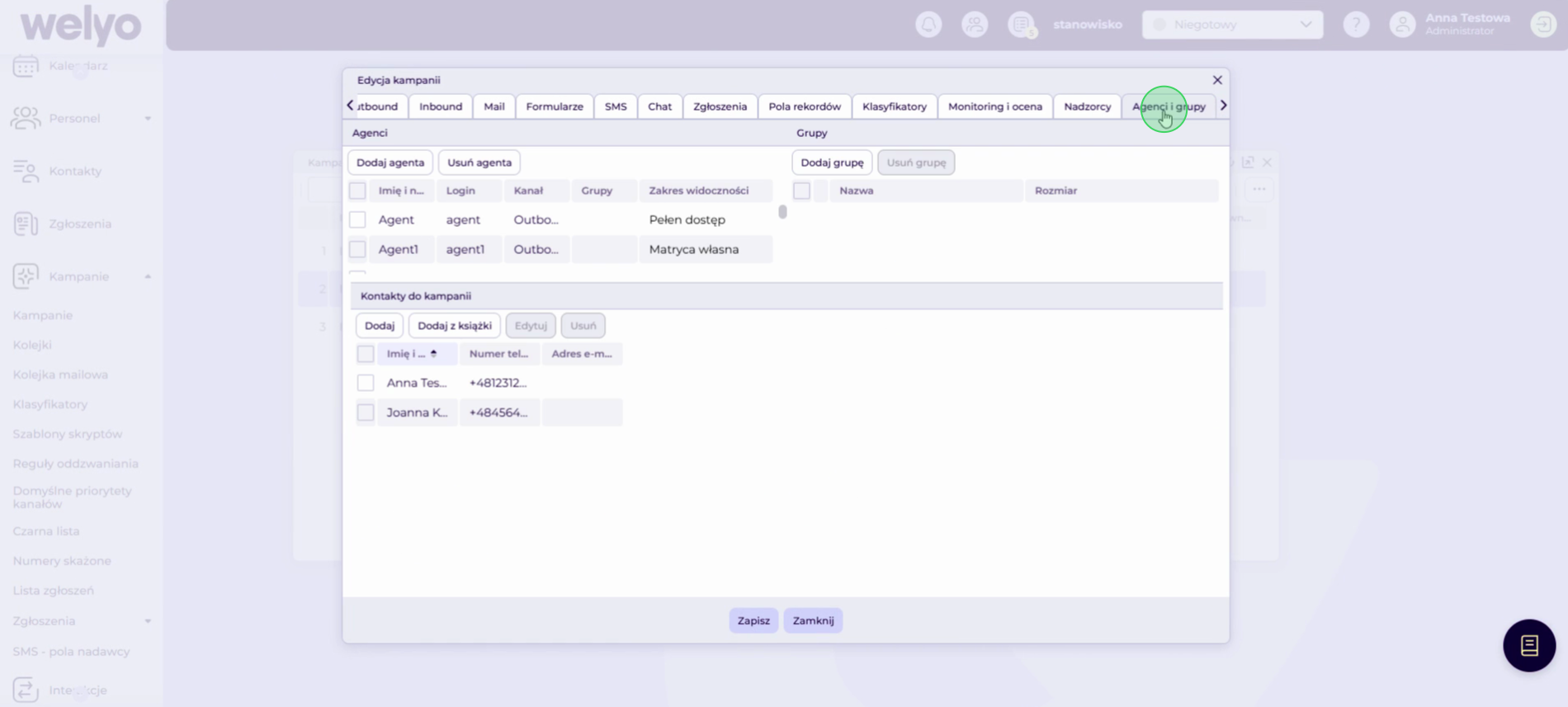Select checkbox for Anna Tes... contact
The width and height of the screenshot is (1568, 707).
click(366, 383)
